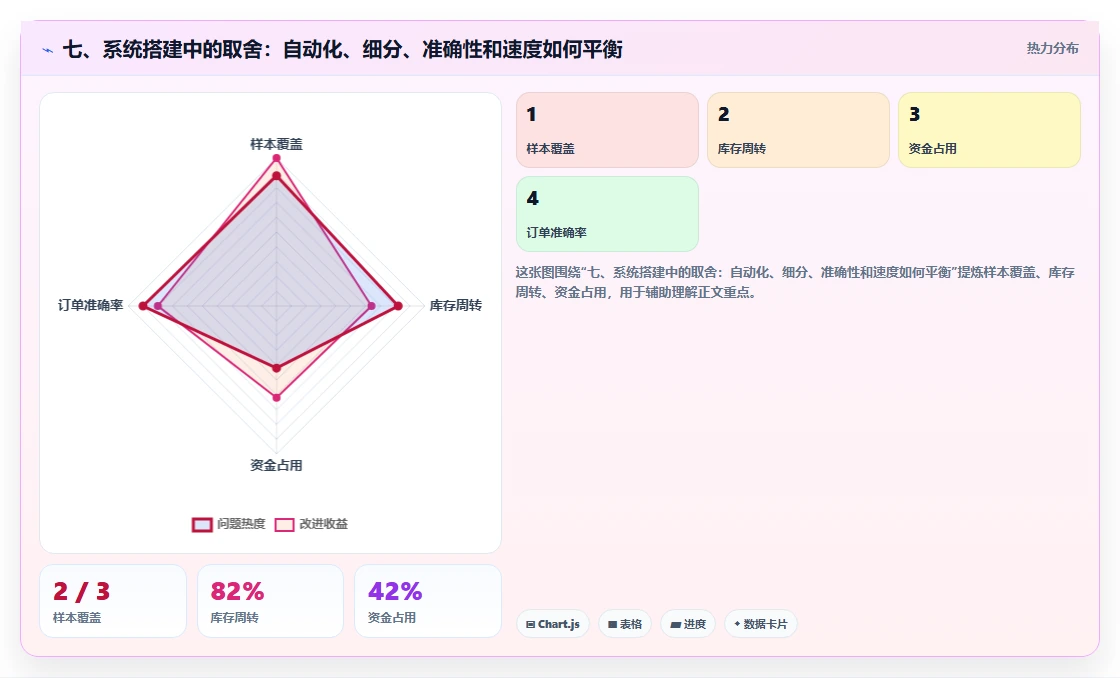Click the 82% 库存周转 stat card
This screenshot has height=678, width=1120.
(270, 601)
